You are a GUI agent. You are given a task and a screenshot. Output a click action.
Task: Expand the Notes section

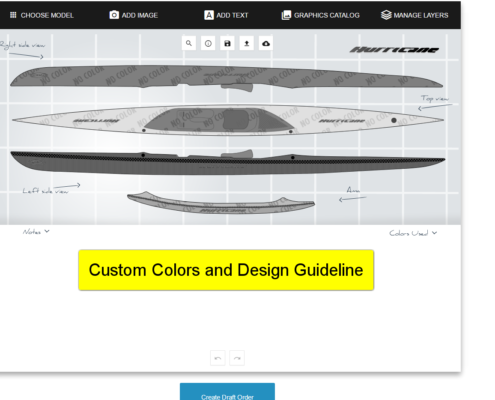[36, 232]
